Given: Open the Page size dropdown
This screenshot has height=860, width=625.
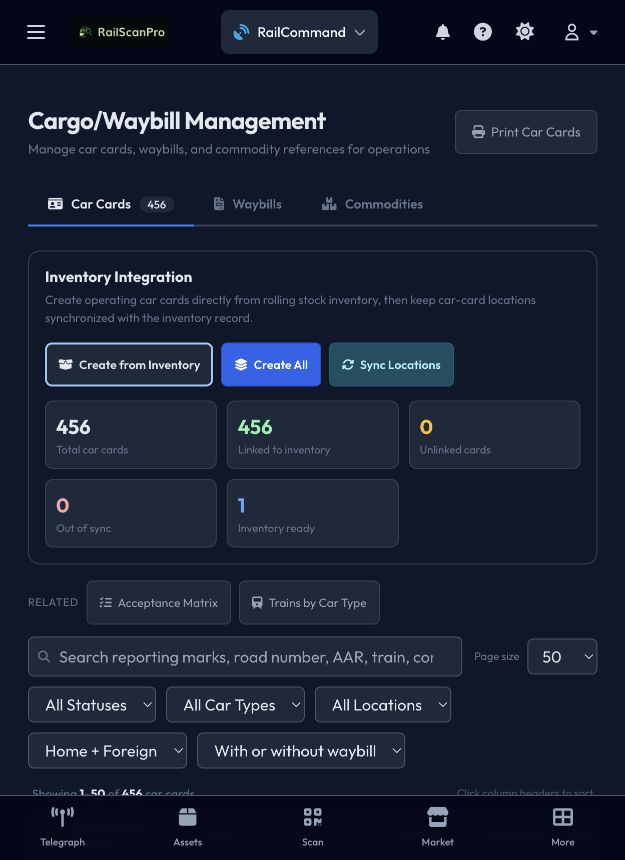Looking at the screenshot, I should pyautogui.click(x=562, y=656).
